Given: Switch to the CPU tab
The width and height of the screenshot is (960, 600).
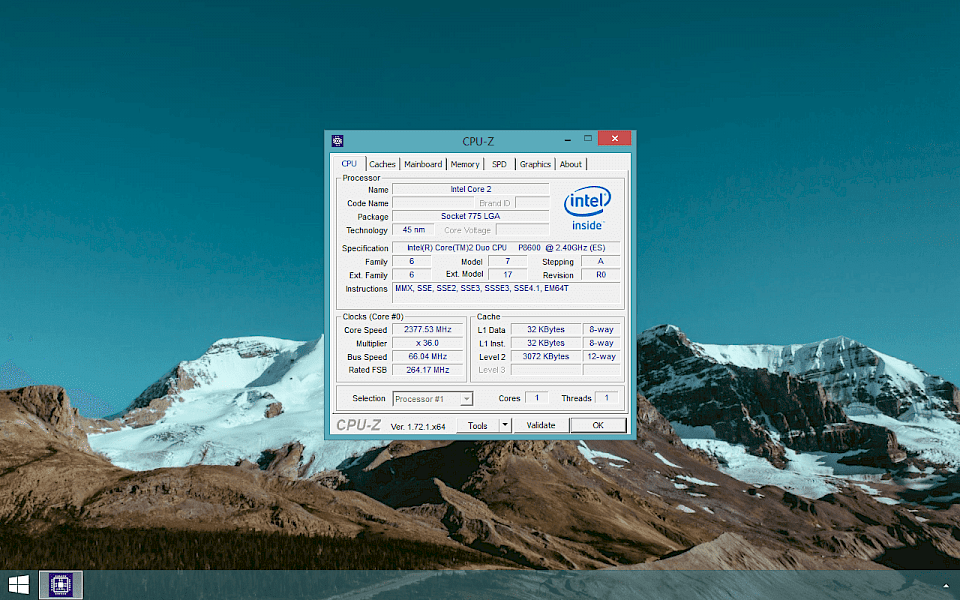Looking at the screenshot, I should (349, 163).
